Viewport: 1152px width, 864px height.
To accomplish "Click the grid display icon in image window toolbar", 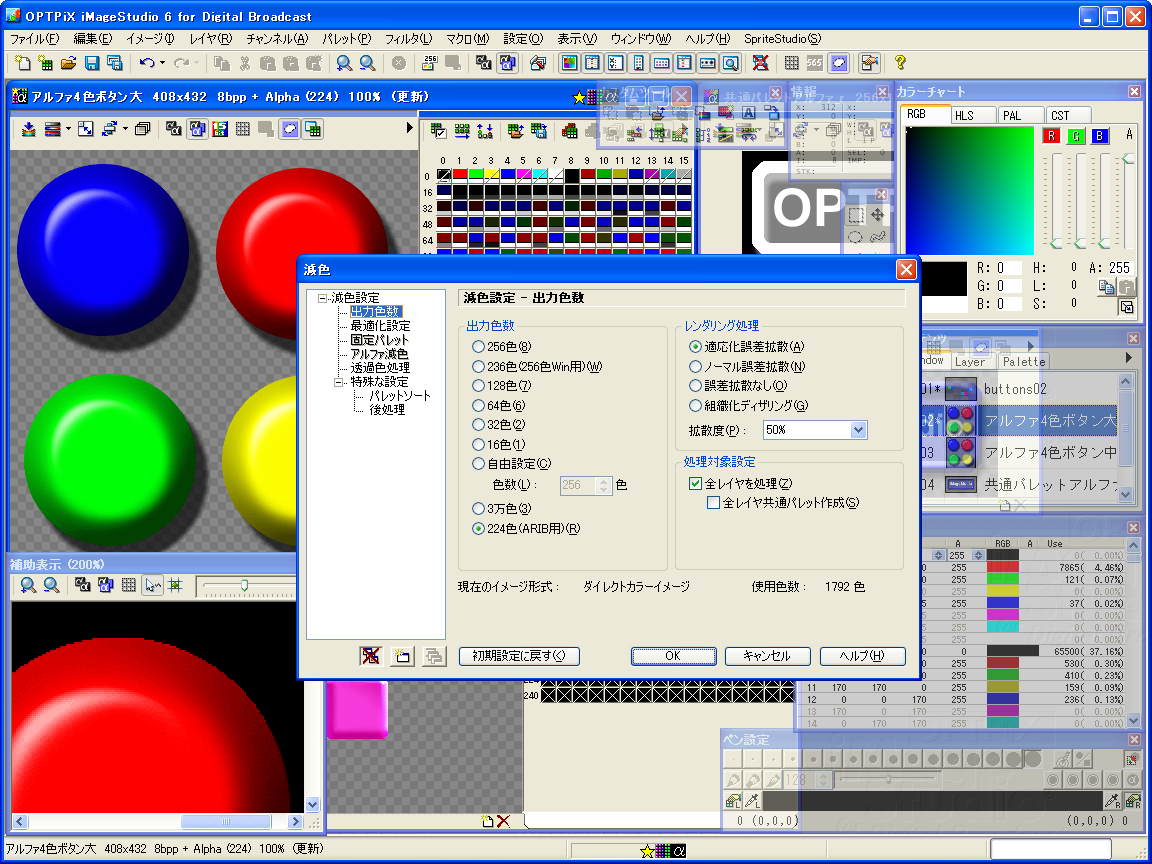I will pyautogui.click(x=242, y=129).
